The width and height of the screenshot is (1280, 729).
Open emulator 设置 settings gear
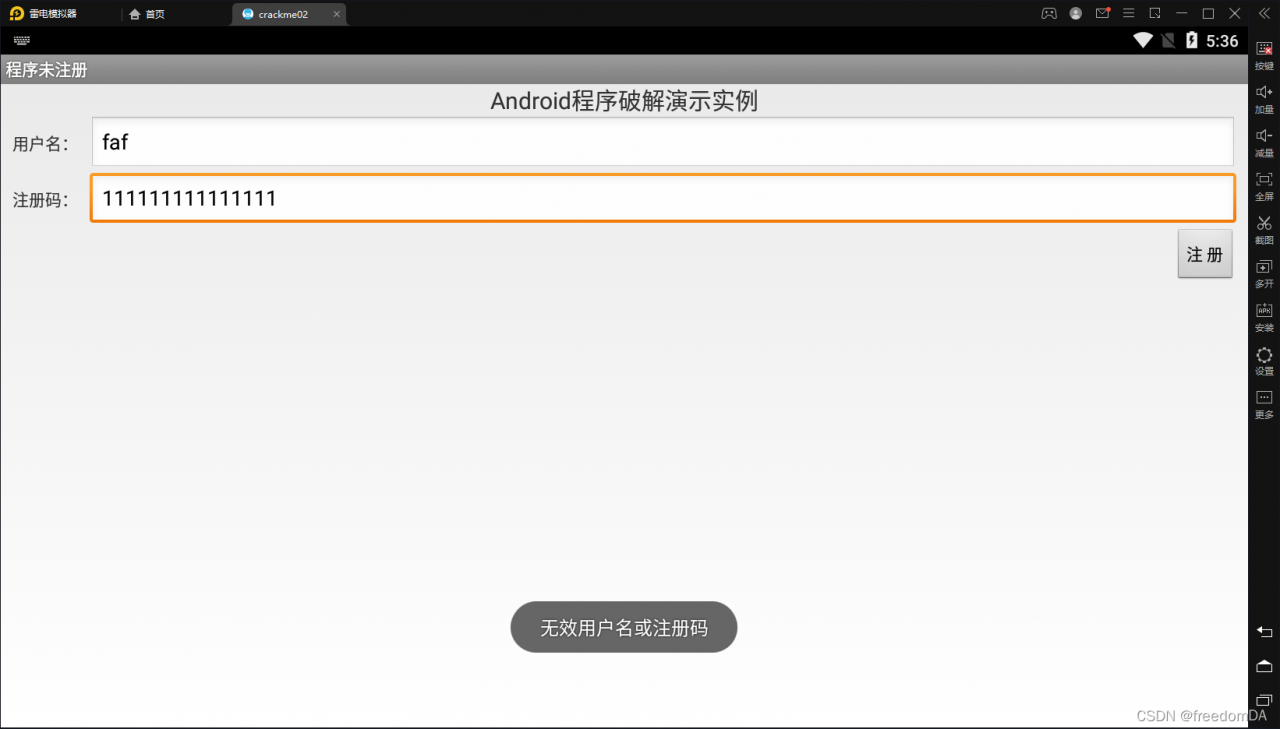point(1264,360)
